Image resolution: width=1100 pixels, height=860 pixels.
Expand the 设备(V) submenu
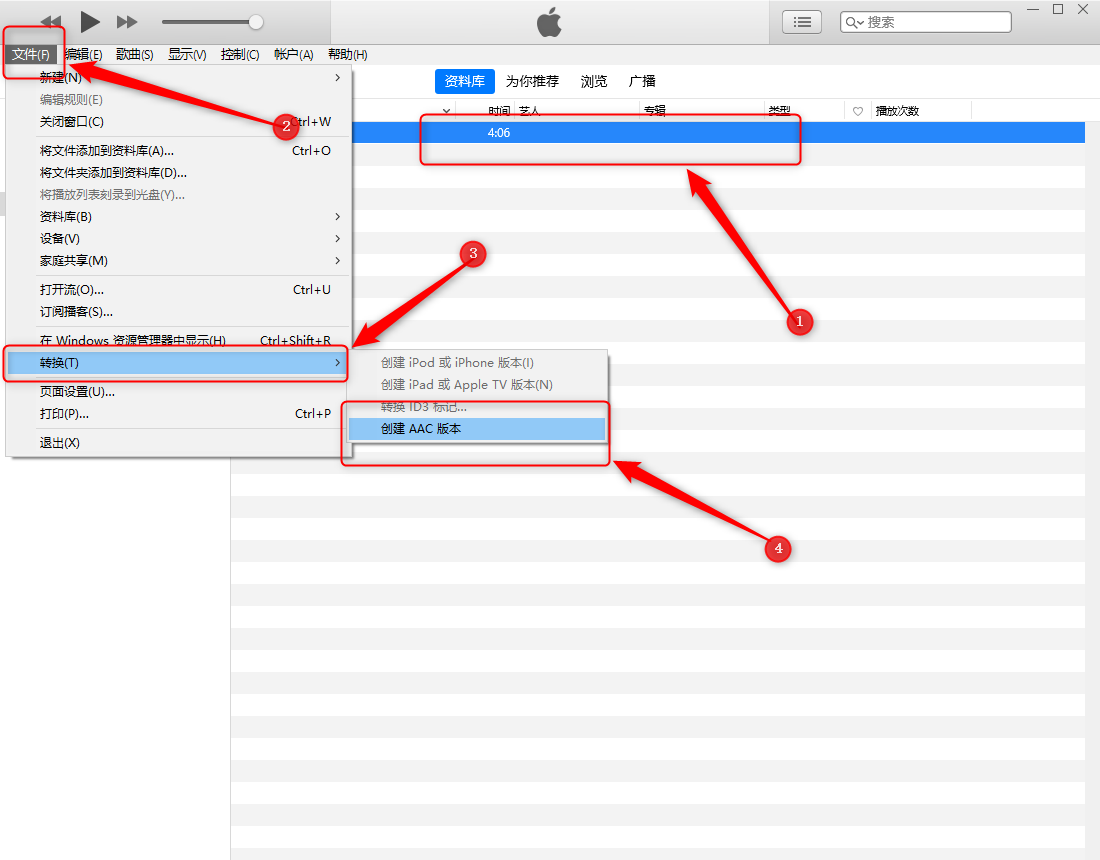(178, 238)
